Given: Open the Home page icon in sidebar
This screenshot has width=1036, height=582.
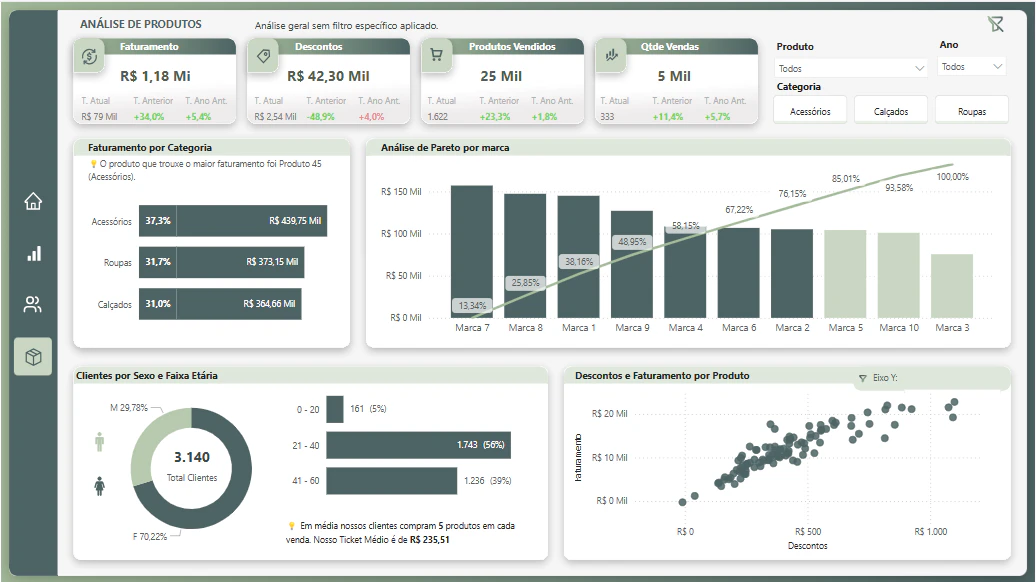Looking at the screenshot, I should pos(33,201).
